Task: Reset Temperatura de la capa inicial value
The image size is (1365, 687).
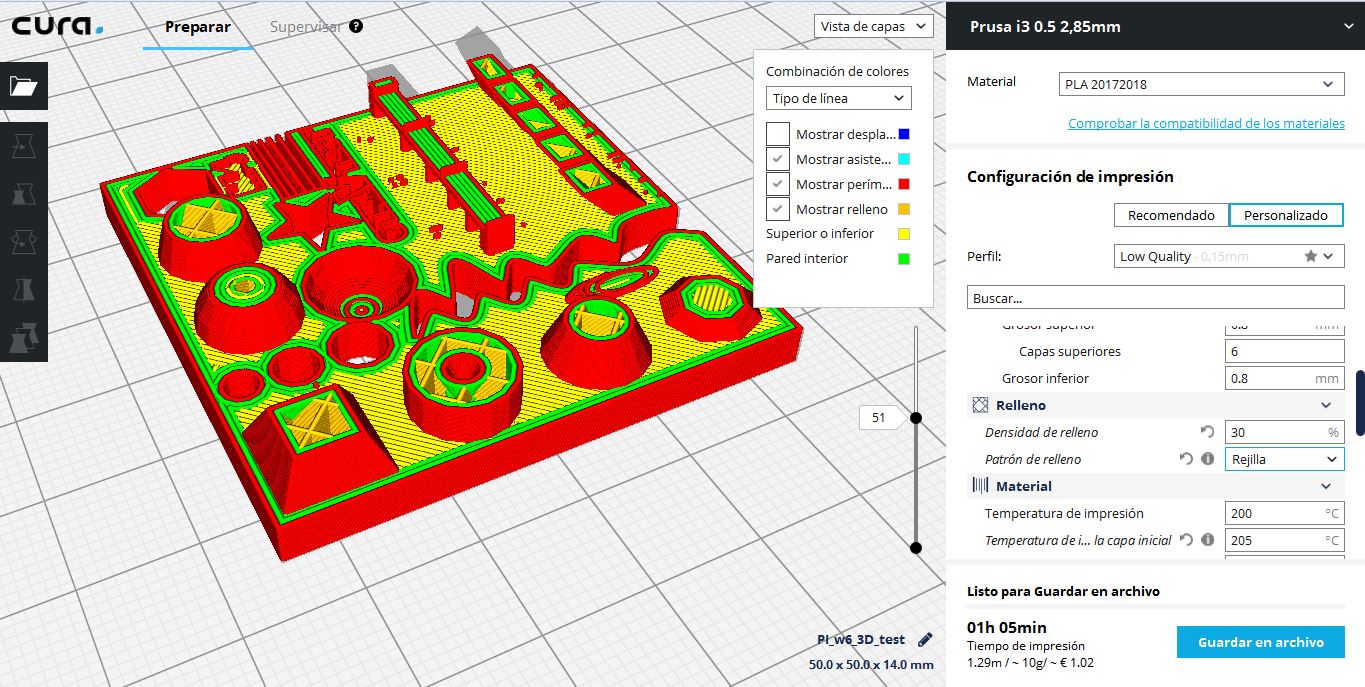Action: tap(1186, 540)
